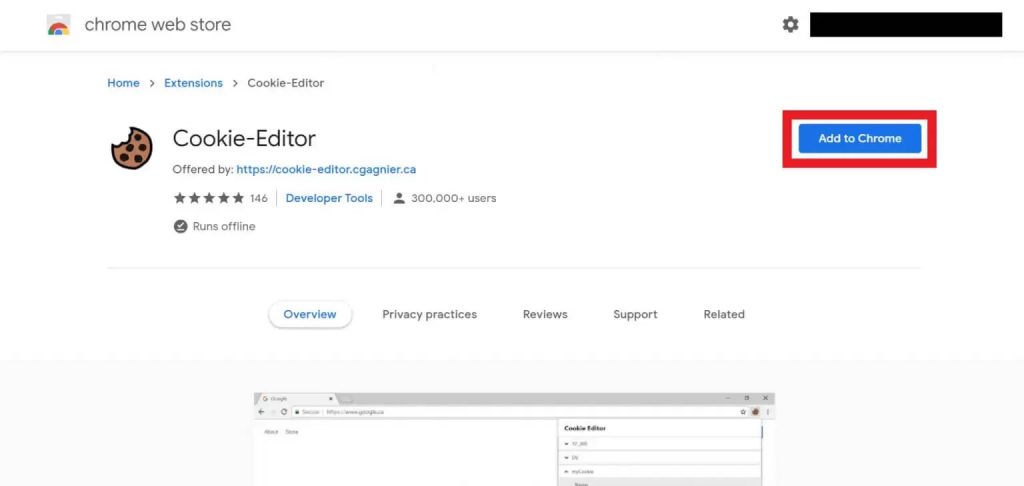Click the users person icon
Viewport: 1024px width, 486px height.
(x=399, y=198)
